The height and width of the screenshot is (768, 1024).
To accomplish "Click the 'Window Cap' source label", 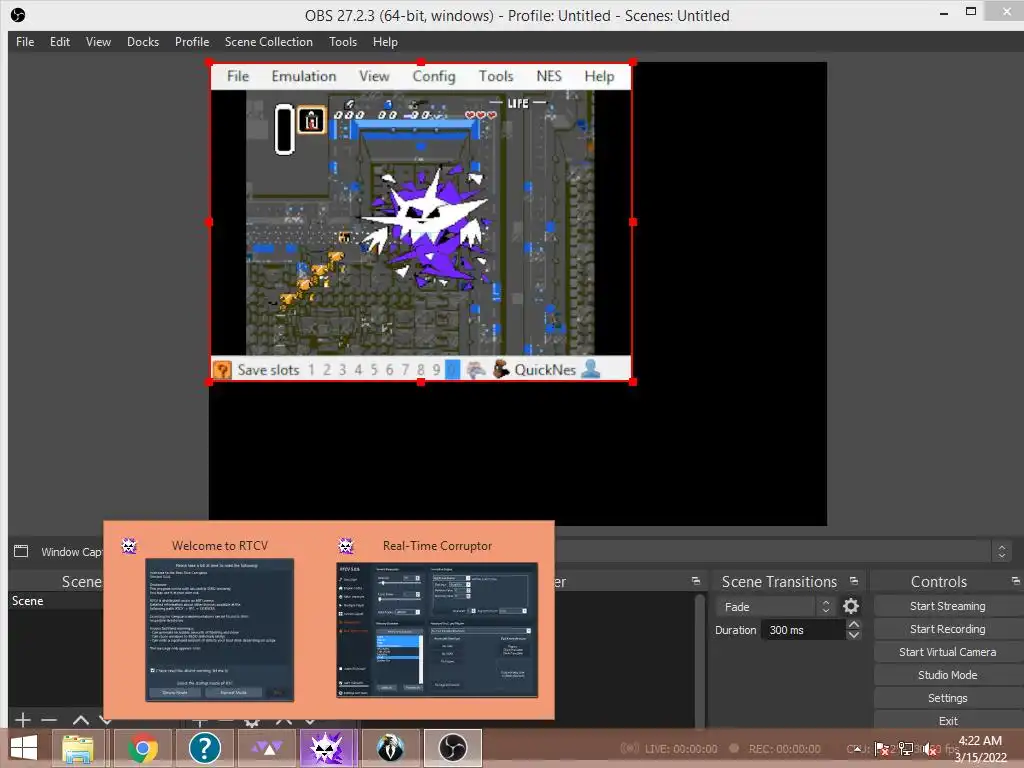I will tap(71, 551).
